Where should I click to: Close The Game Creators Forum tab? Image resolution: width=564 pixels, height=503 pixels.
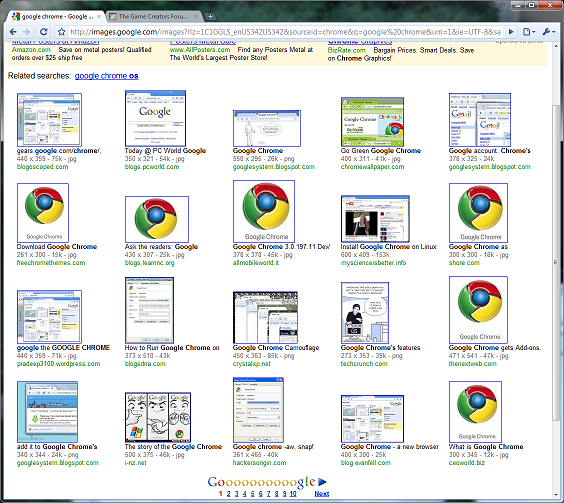pos(196,17)
